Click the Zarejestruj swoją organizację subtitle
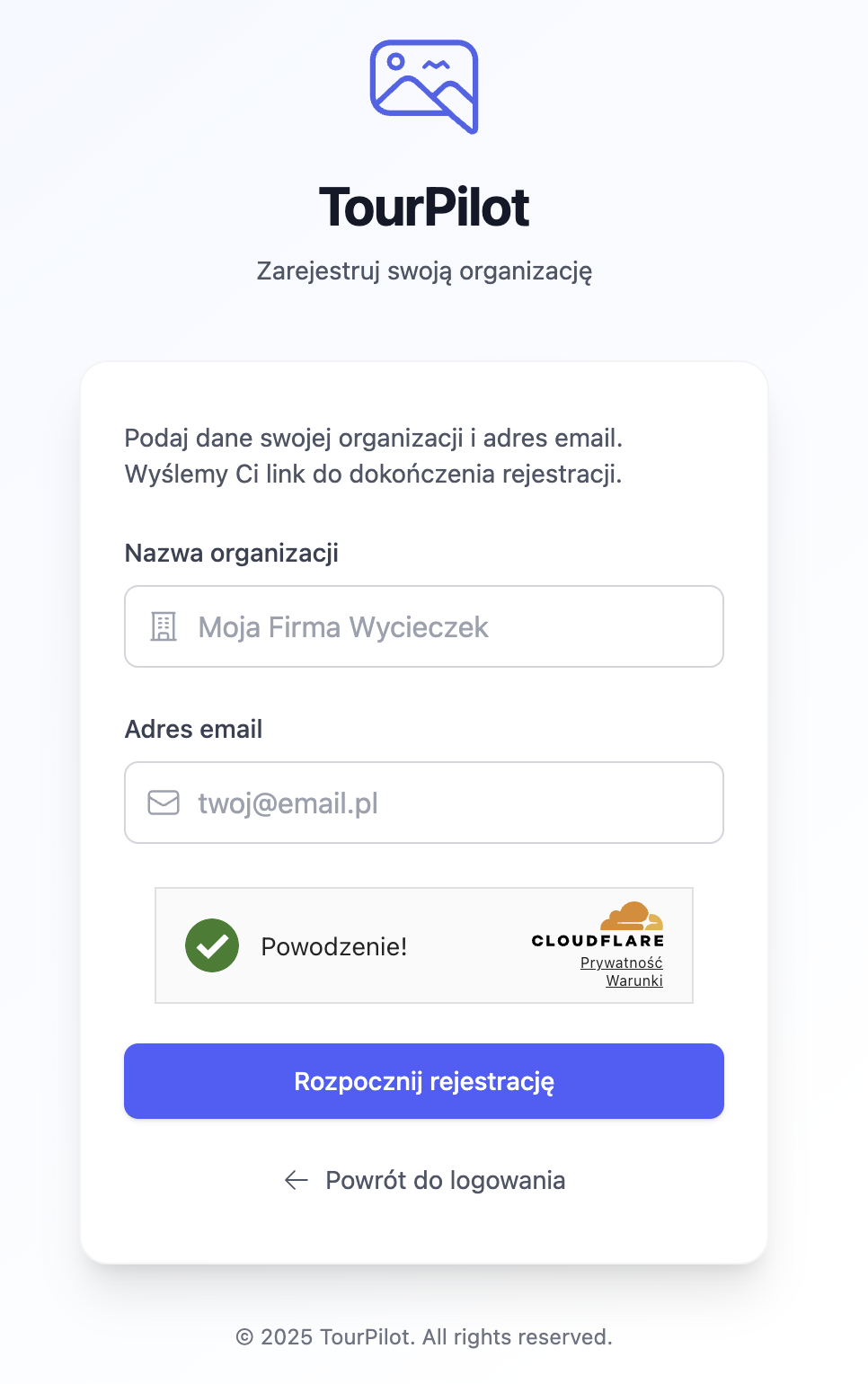 [x=424, y=271]
